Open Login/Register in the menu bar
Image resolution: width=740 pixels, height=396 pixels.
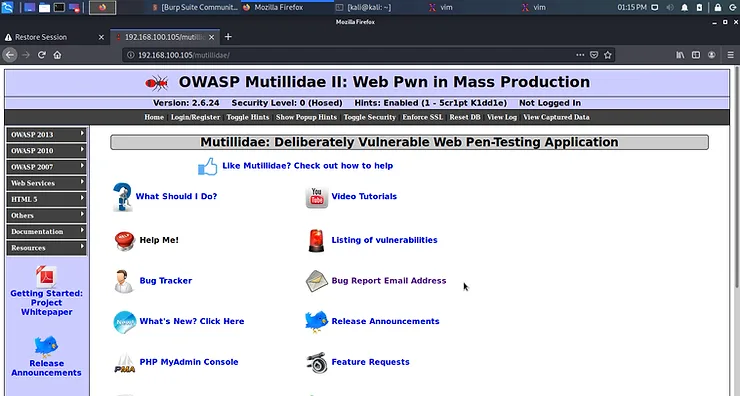[195, 117]
